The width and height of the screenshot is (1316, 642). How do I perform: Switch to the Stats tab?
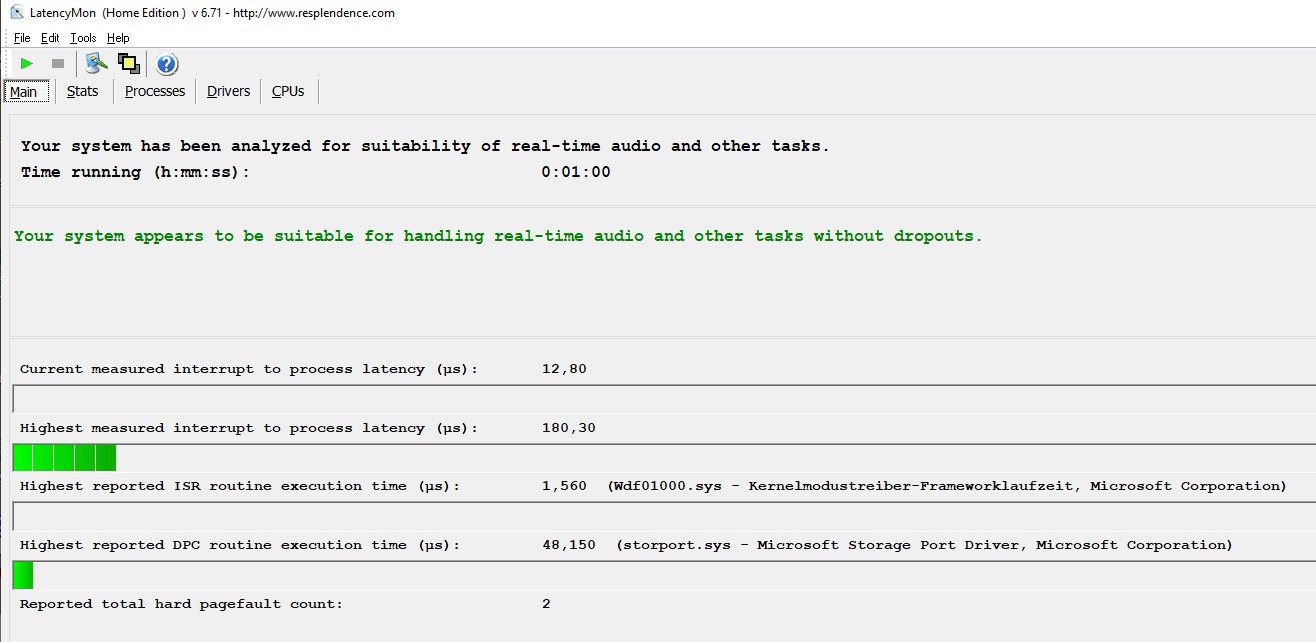point(82,91)
